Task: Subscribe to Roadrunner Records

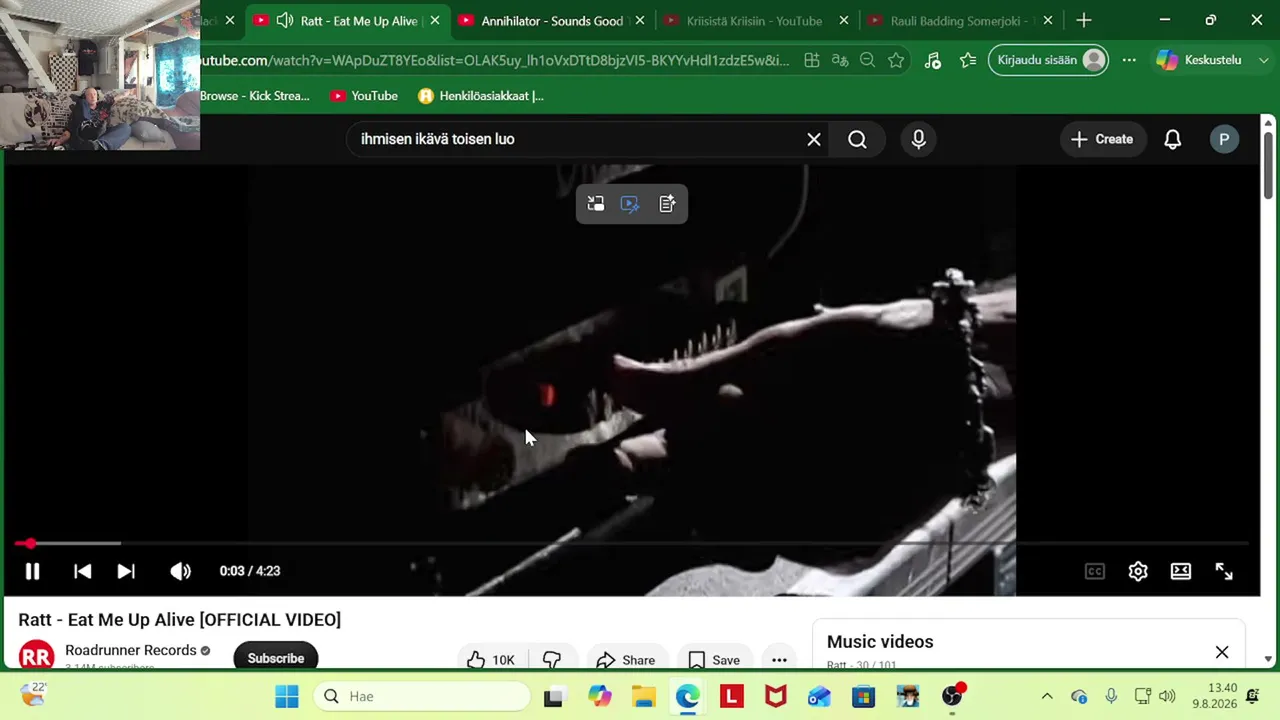Action: point(276,657)
